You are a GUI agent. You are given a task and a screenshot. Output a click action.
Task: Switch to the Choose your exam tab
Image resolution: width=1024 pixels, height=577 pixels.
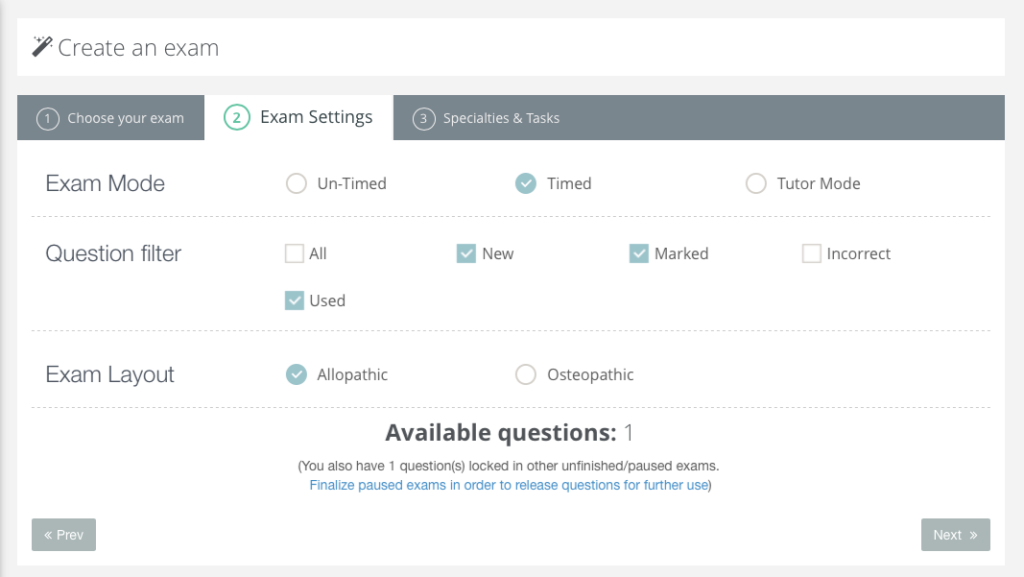click(x=110, y=117)
